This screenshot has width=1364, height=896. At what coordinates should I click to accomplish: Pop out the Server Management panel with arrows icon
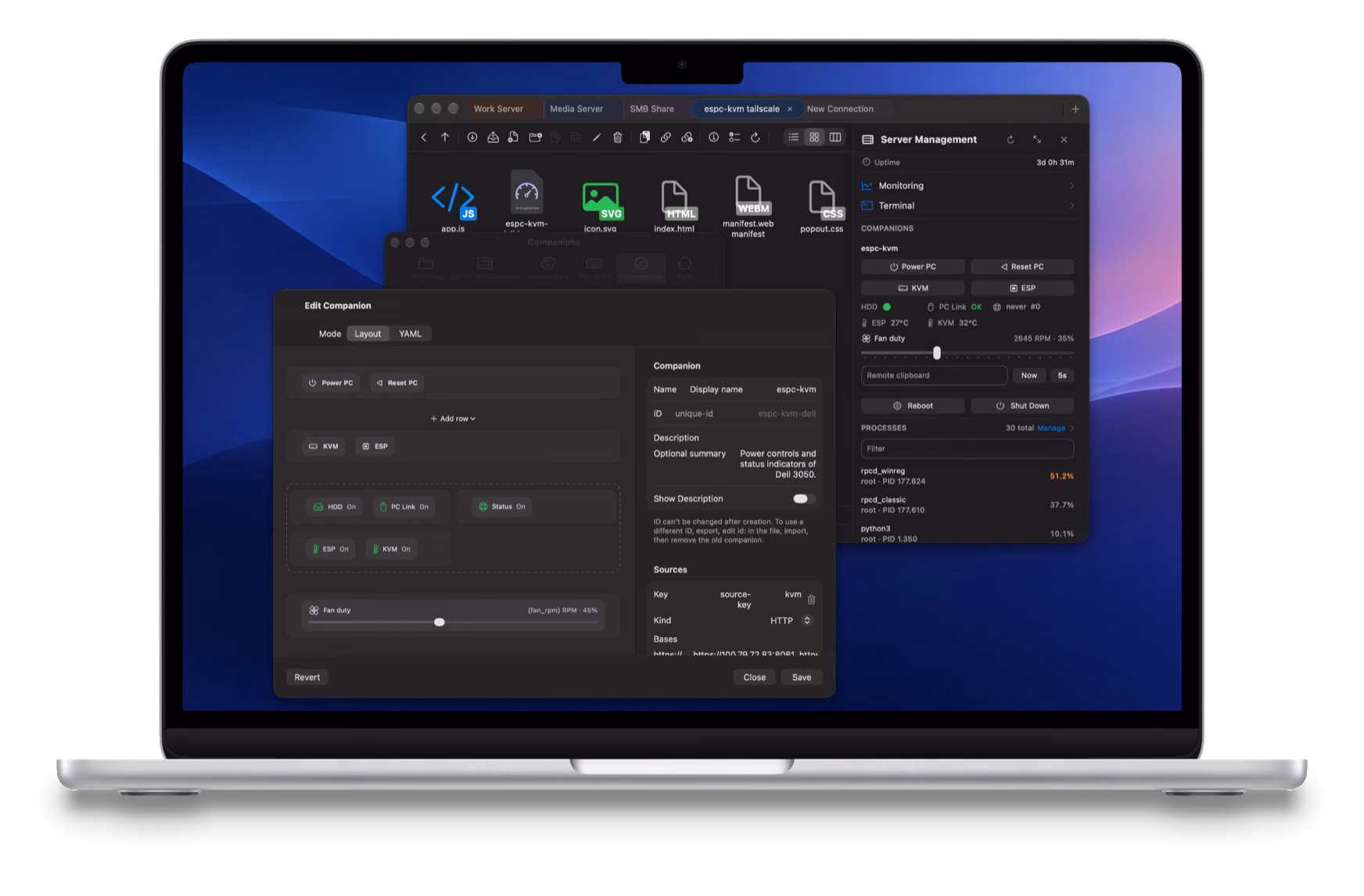[1037, 140]
